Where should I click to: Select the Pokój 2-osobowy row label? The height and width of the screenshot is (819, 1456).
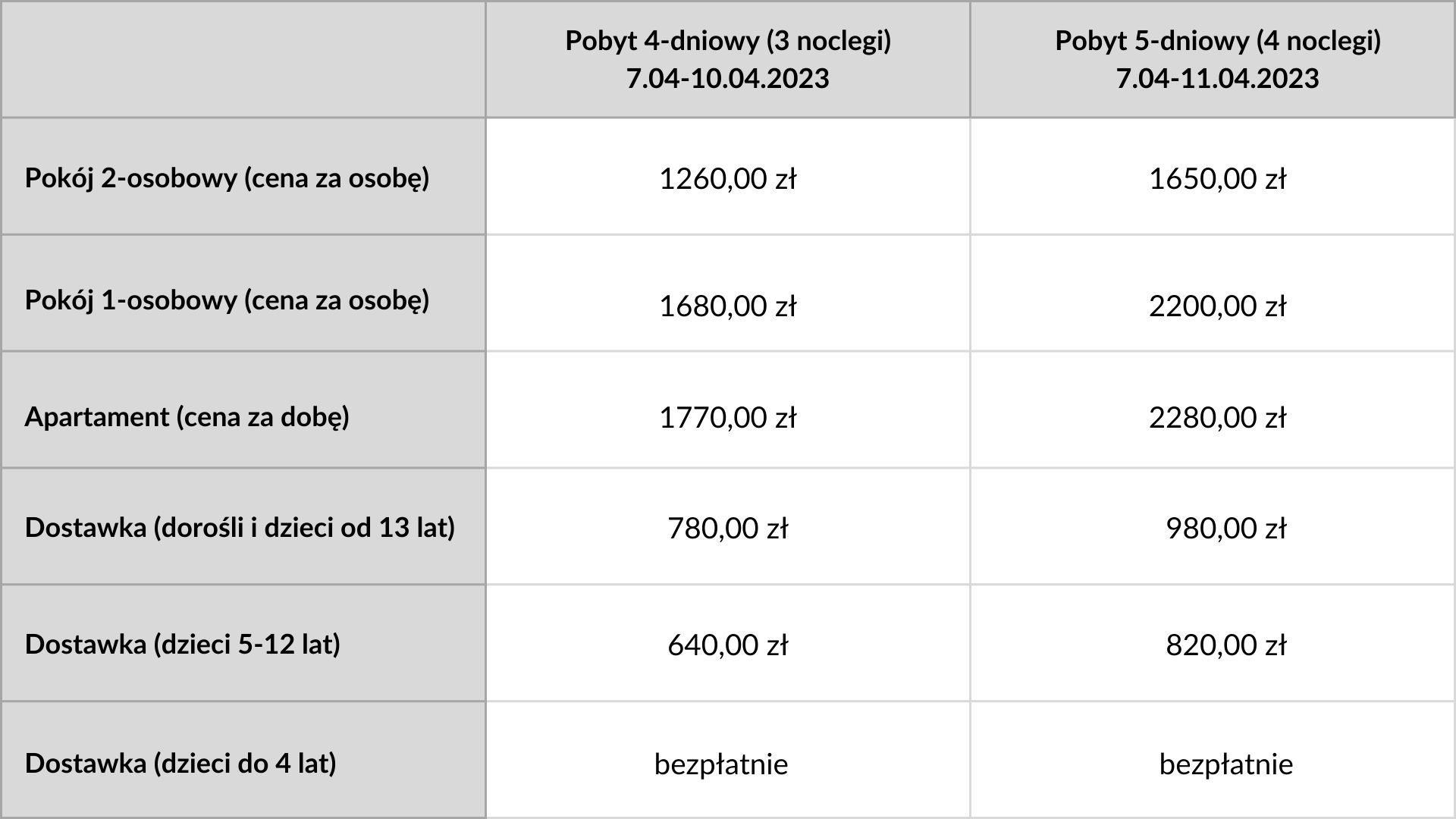227,178
